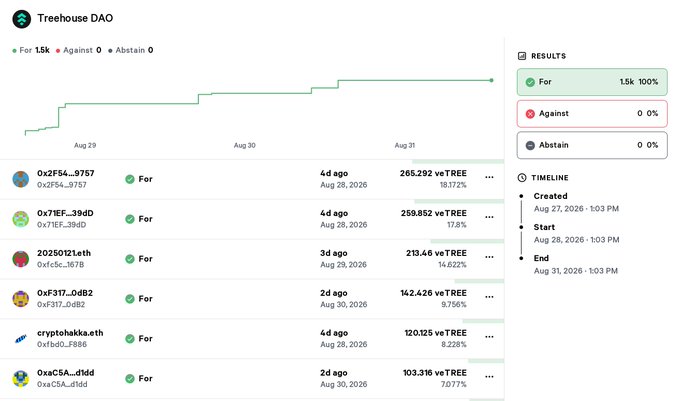This screenshot has height=401, width=680.
Task: Open more options for 0xaC5A...d1dd vote
Action: click(x=489, y=377)
